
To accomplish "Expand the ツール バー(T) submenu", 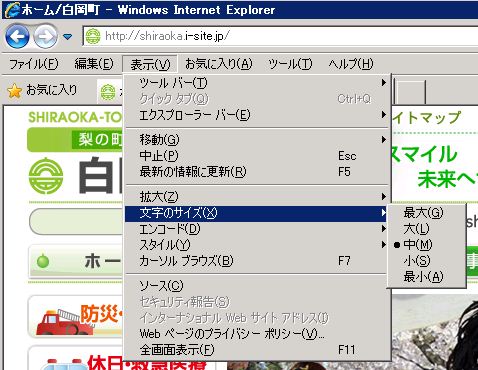I will (x=257, y=83).
